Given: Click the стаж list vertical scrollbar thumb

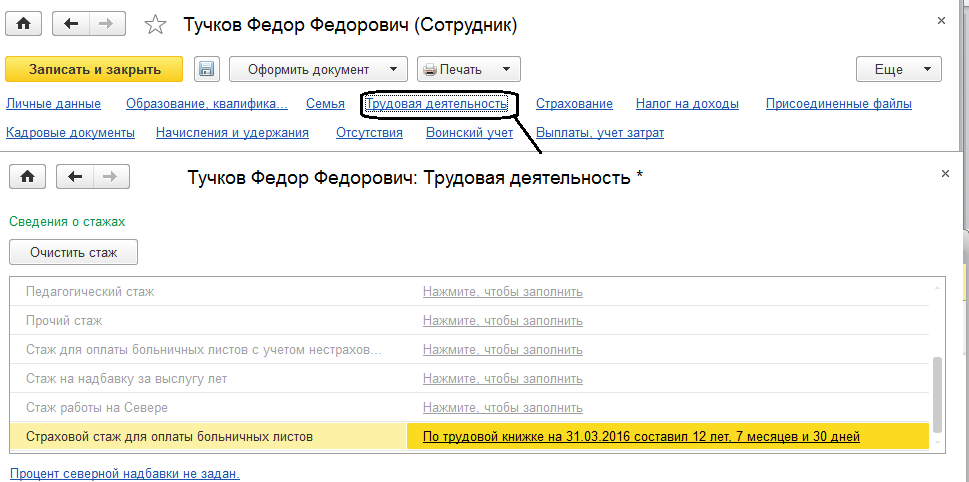Looking at the screenshot, I should (x=937, y=394).
